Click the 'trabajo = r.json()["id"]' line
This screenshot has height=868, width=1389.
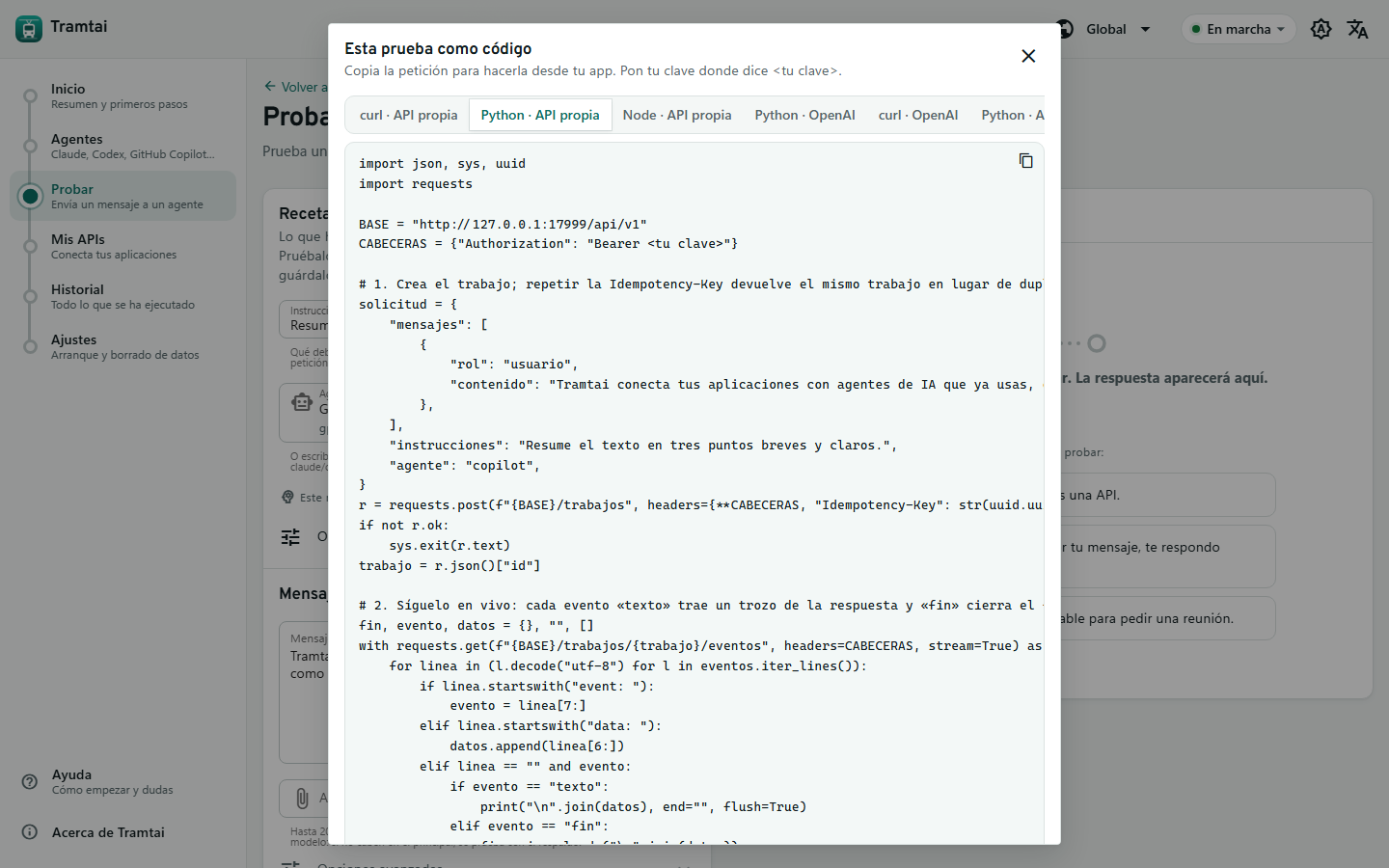[x=449, y=566]
